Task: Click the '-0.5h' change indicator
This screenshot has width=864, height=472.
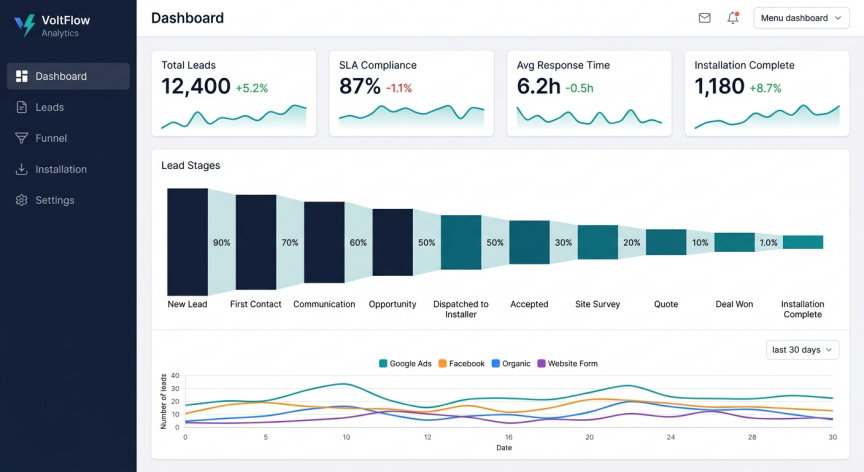Action: coord(580,88)
